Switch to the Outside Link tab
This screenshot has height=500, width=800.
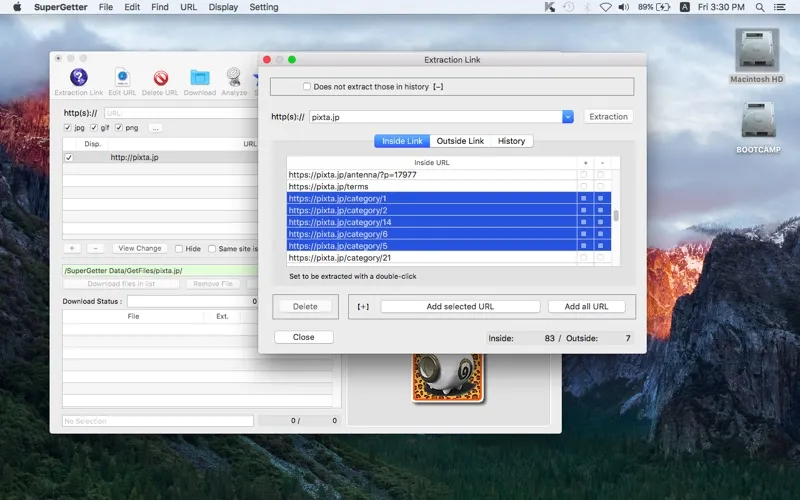pos(460,141)
